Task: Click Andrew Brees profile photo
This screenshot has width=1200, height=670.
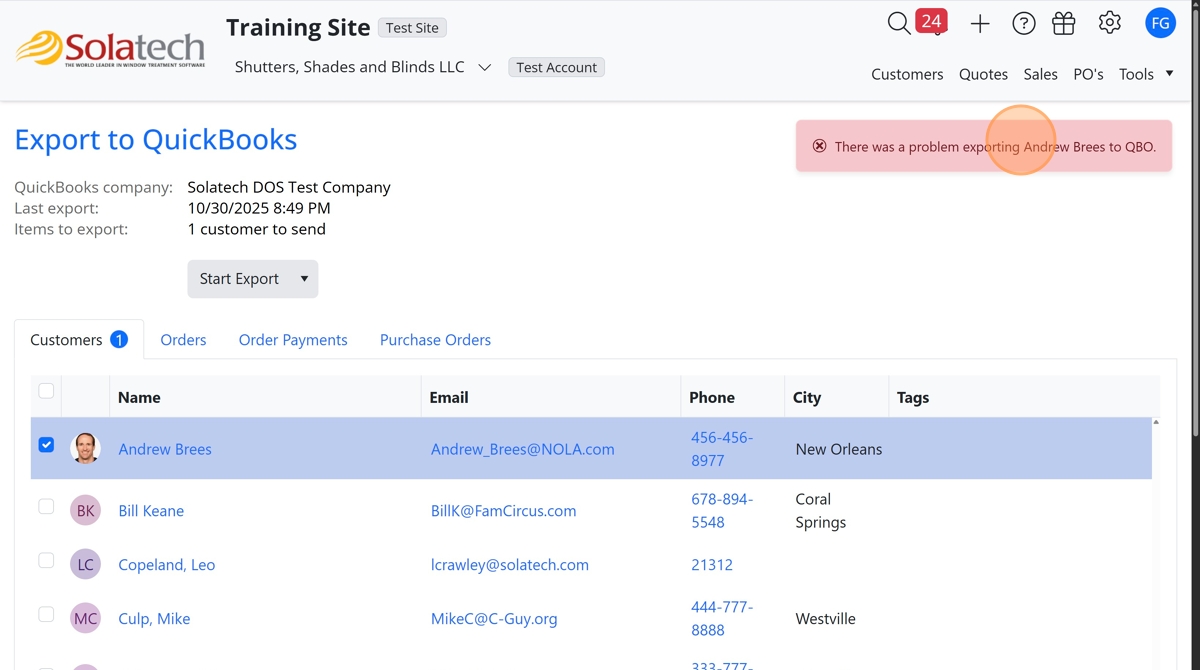Action: click(x=85, y=448)
